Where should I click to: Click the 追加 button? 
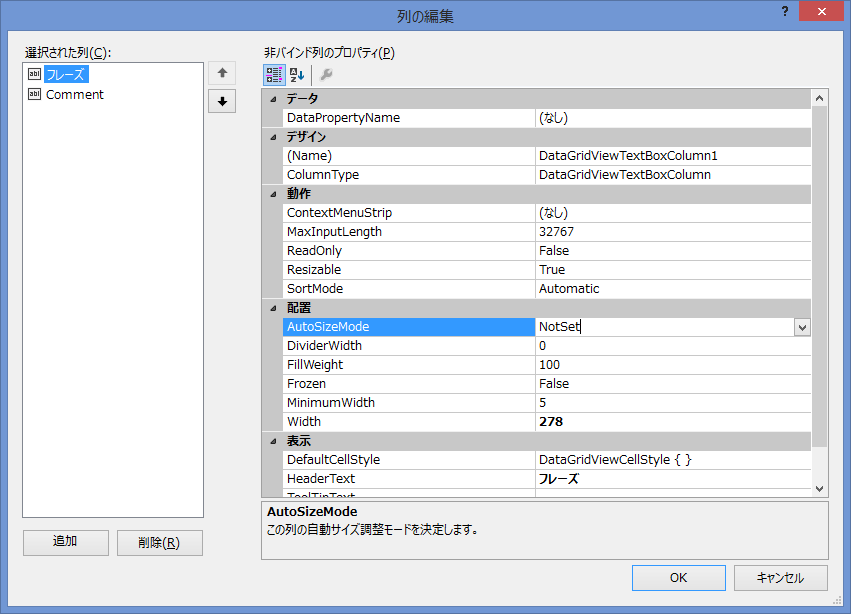66,542
